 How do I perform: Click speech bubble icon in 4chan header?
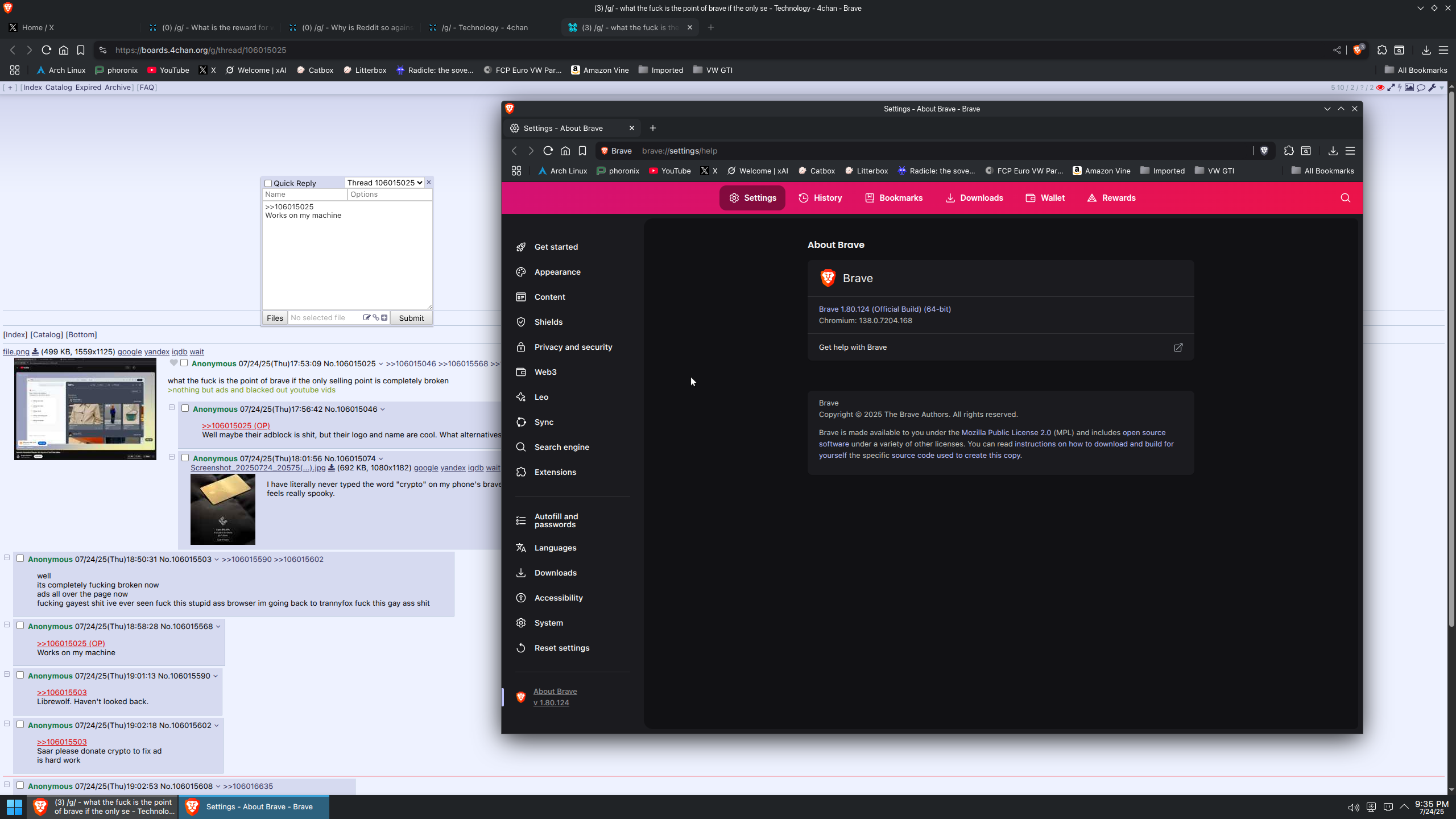(1421, 88)
